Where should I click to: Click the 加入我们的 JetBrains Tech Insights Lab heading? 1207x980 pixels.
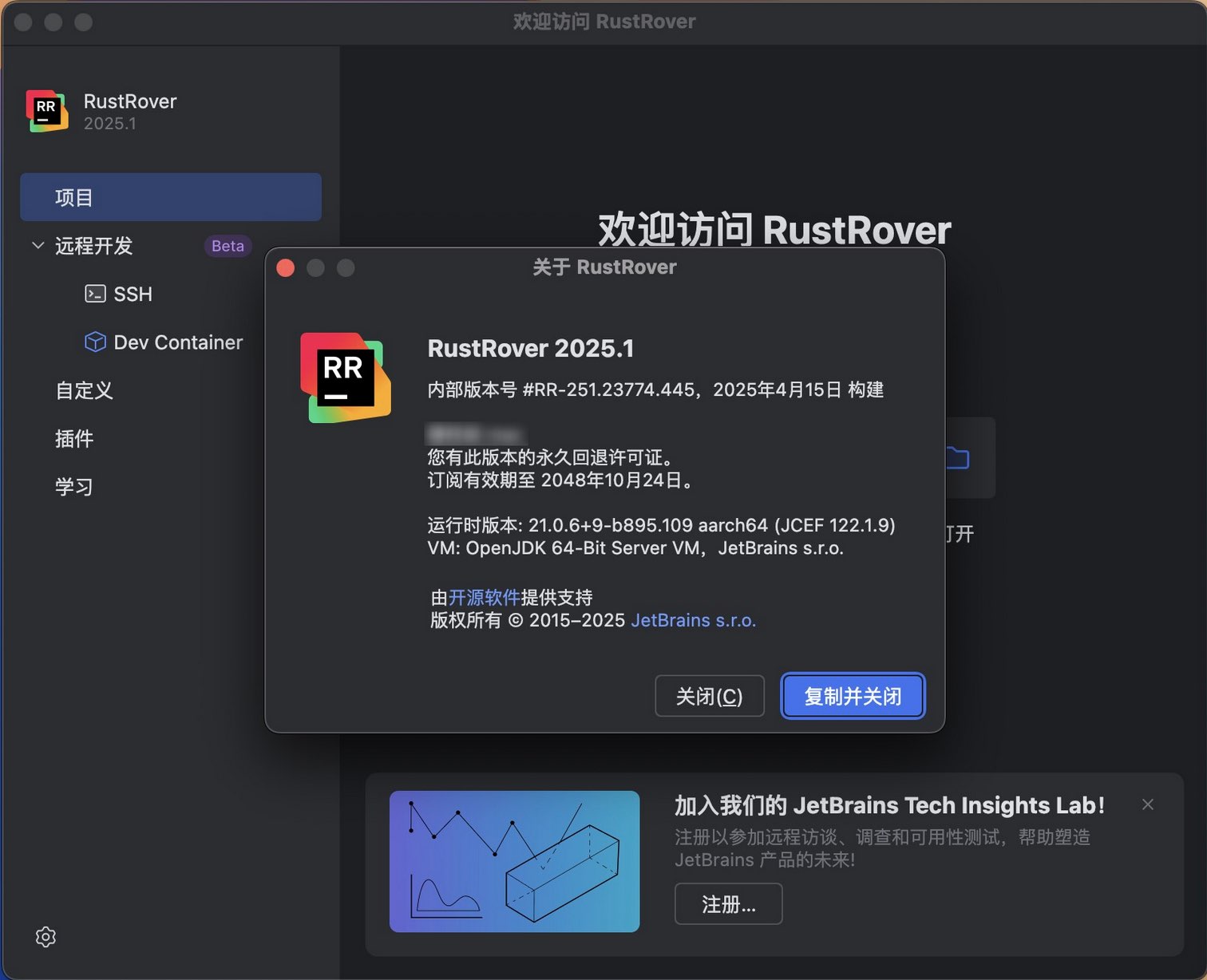pos(889,805)
